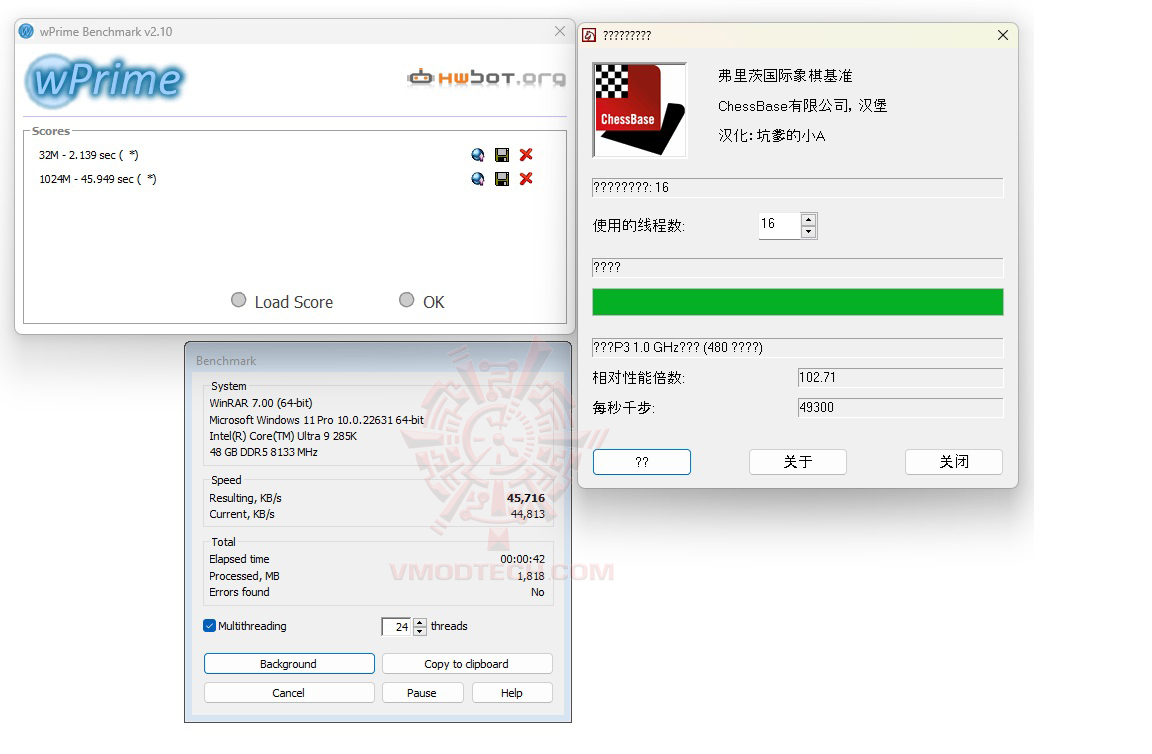Submit the 1024M score online globe icon
Viewport: 1152px width, 754px height.
(478, 179)
